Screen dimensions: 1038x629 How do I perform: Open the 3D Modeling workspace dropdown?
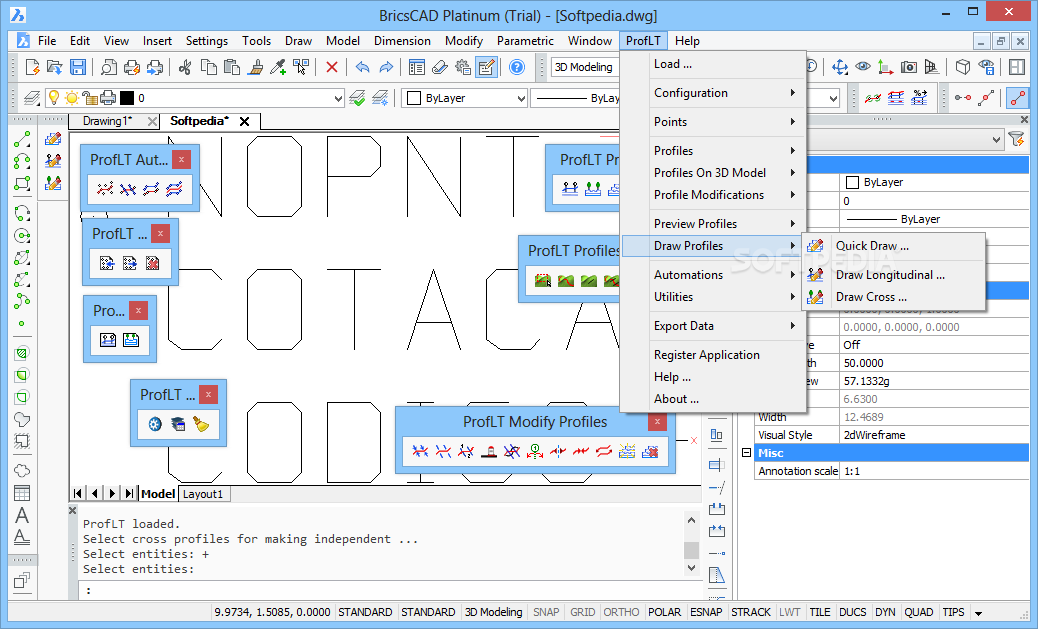[x=585, y=67]
